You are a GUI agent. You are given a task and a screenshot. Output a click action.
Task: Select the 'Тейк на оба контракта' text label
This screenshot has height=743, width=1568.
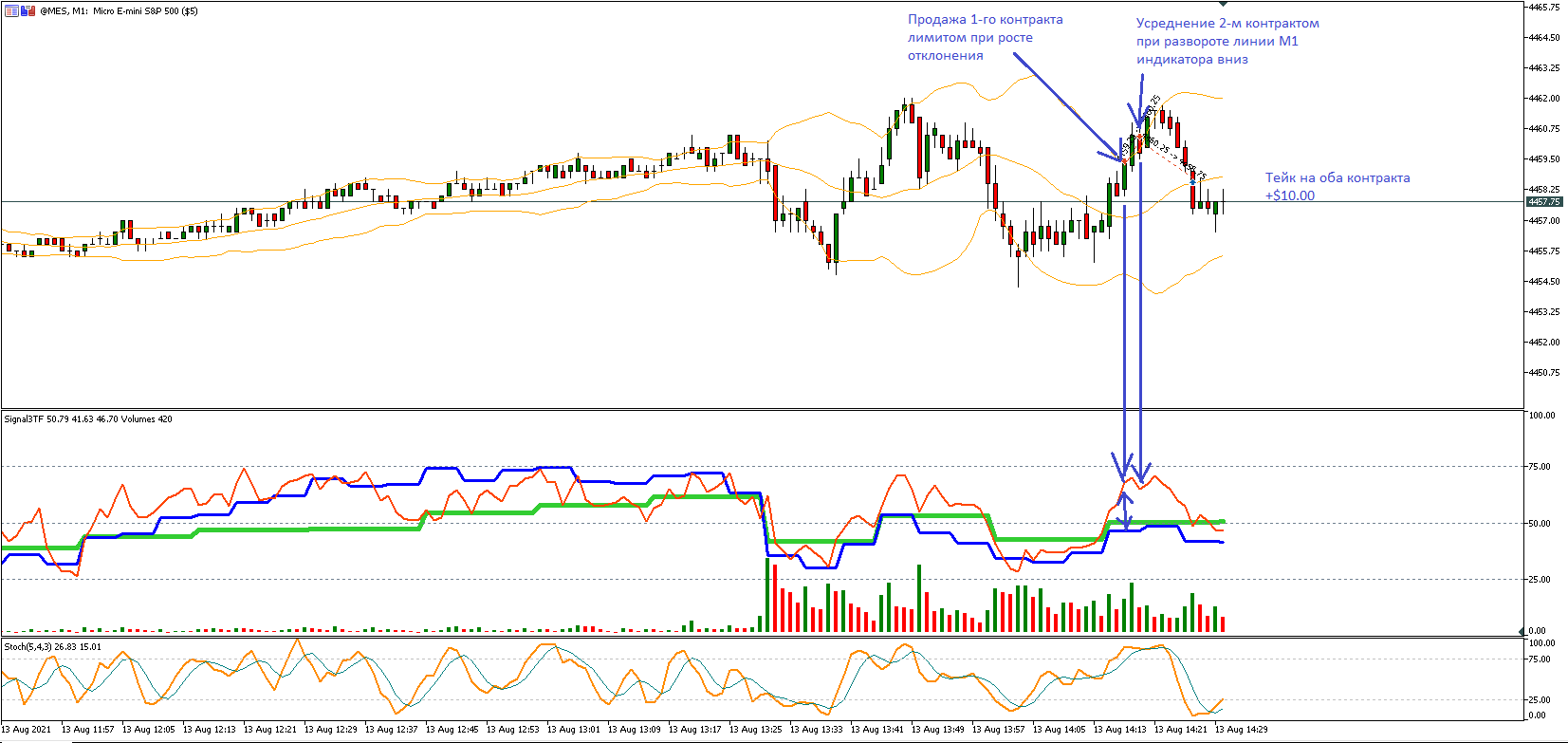click(x=1337, y=178)
